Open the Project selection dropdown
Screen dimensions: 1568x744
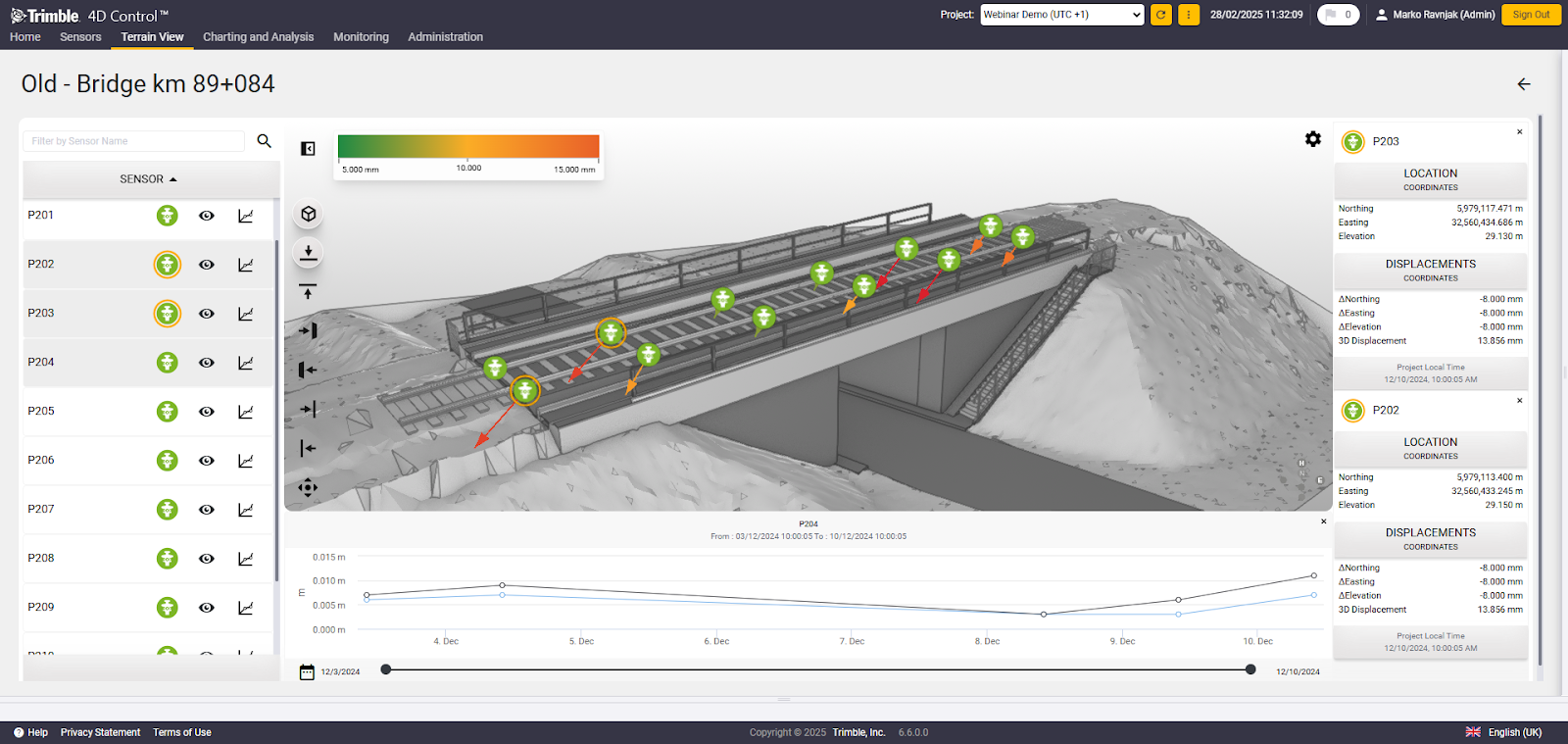tap(1062, 15)
